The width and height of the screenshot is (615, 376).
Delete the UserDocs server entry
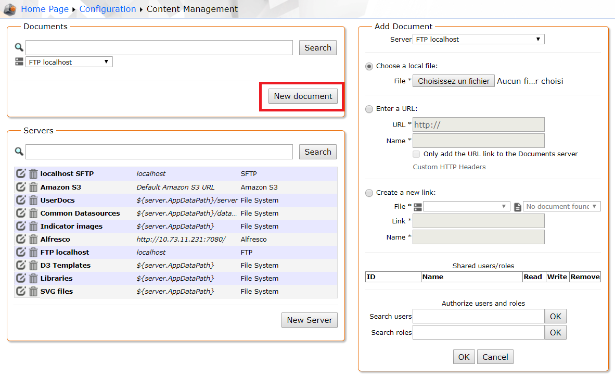click(x=33, y=200)
